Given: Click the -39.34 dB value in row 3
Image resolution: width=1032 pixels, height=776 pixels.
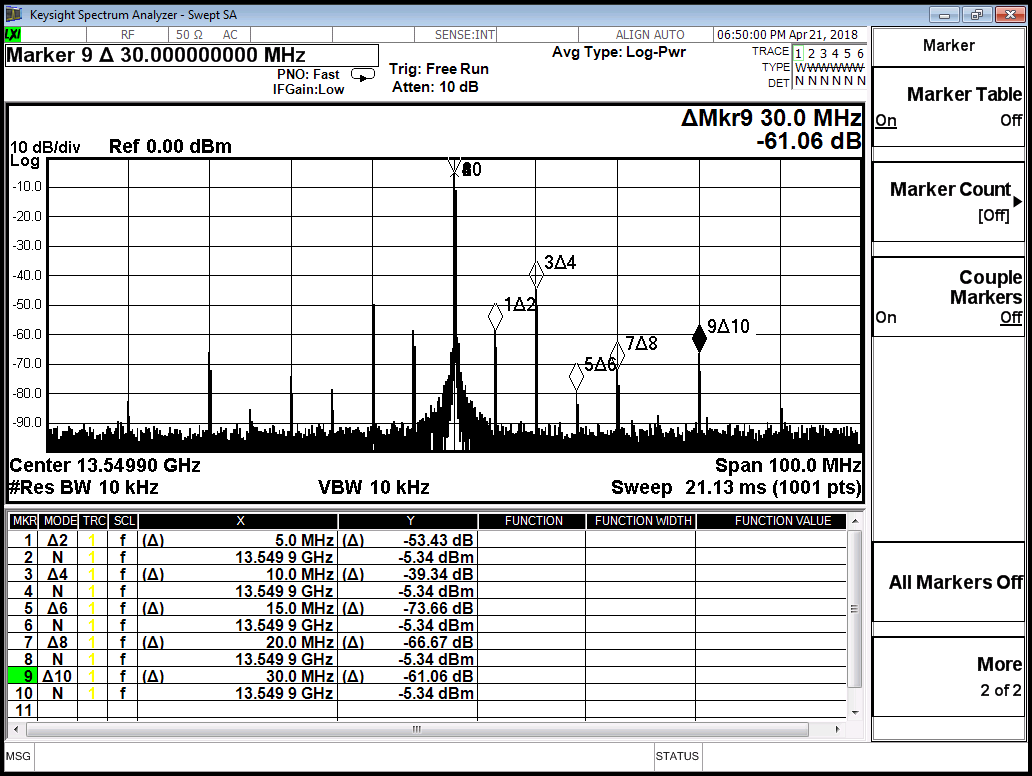Looking at the screenshot, I should [438, 574].
